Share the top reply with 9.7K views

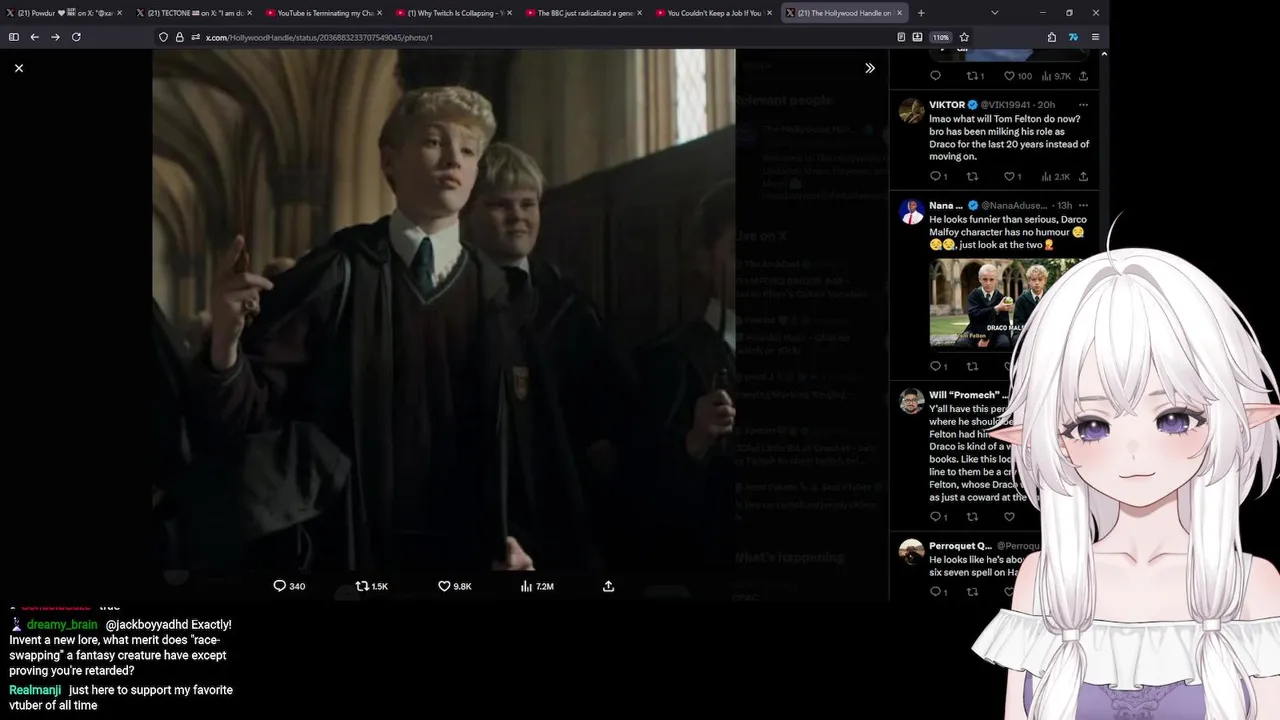point(1083,76)
